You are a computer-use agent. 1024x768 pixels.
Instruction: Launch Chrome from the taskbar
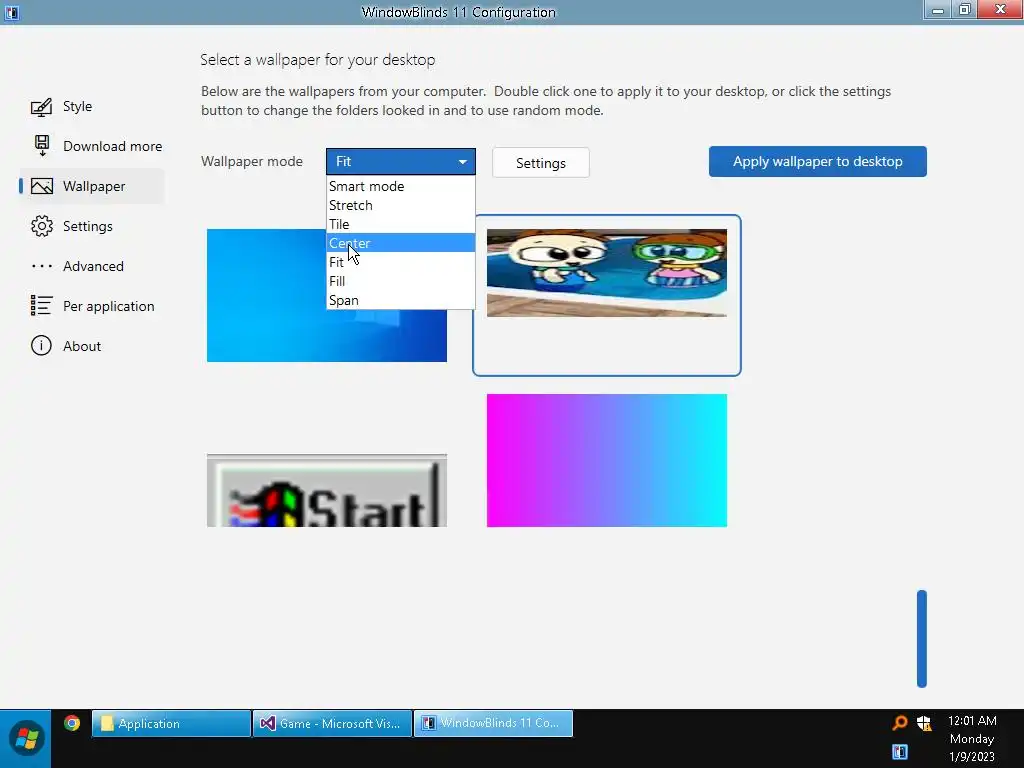tap(72, 723)
